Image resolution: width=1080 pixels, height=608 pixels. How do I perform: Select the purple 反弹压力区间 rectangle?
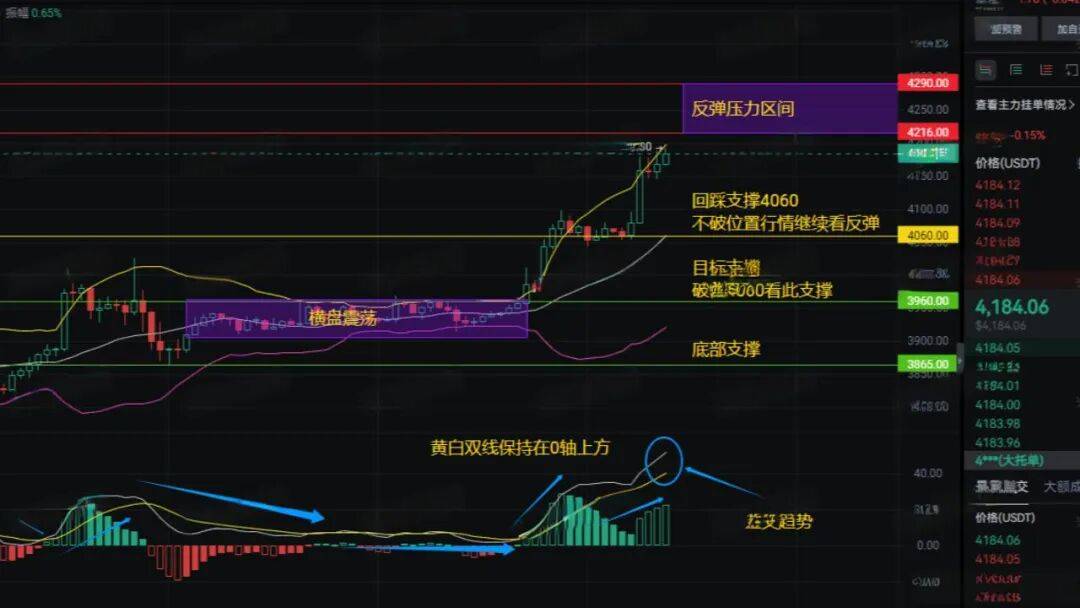[788, 108]
